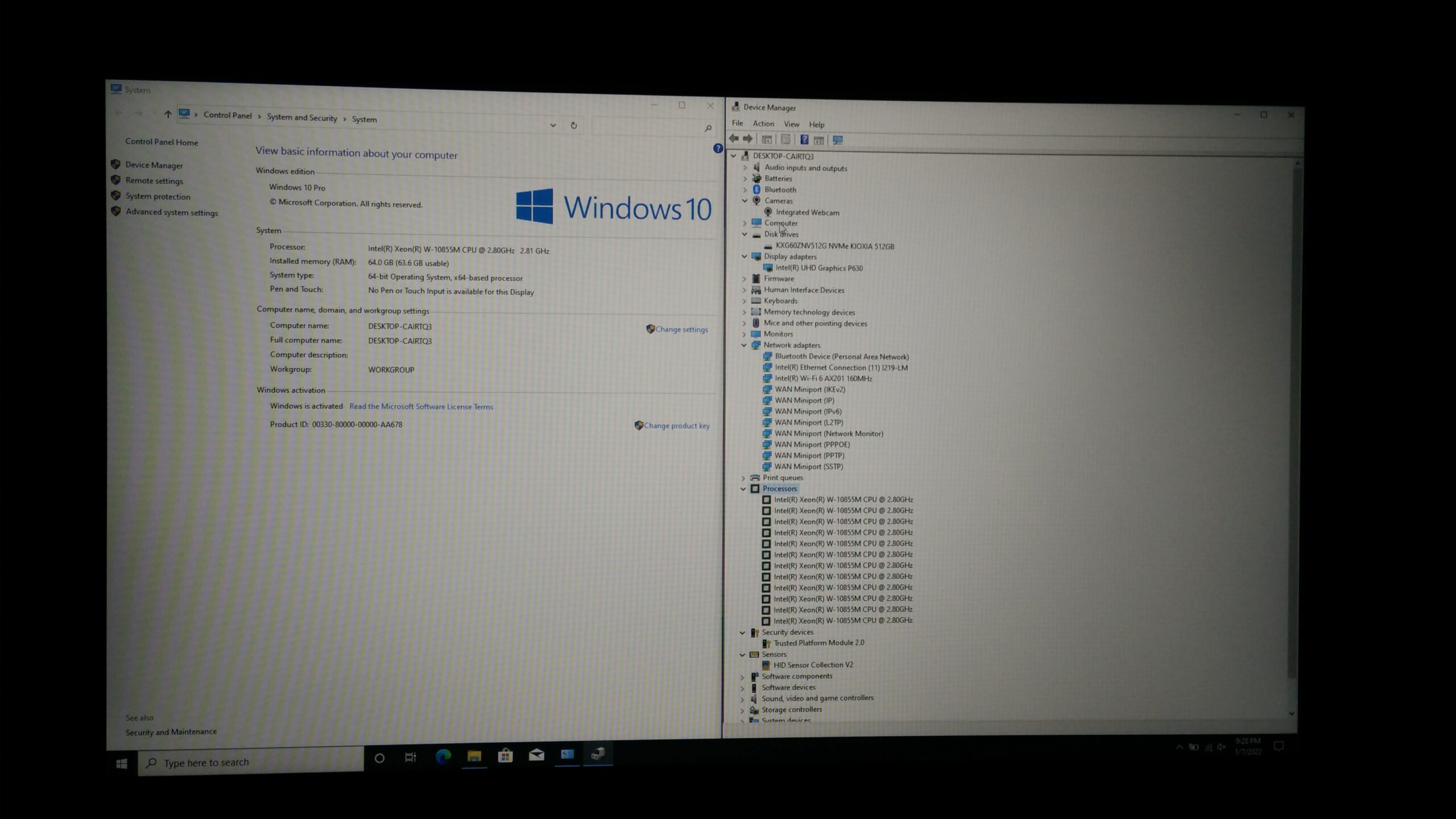1456x819 pixels.
Task: Click the Back arrow in Device Manager toolbar
Action: point(734,139)
